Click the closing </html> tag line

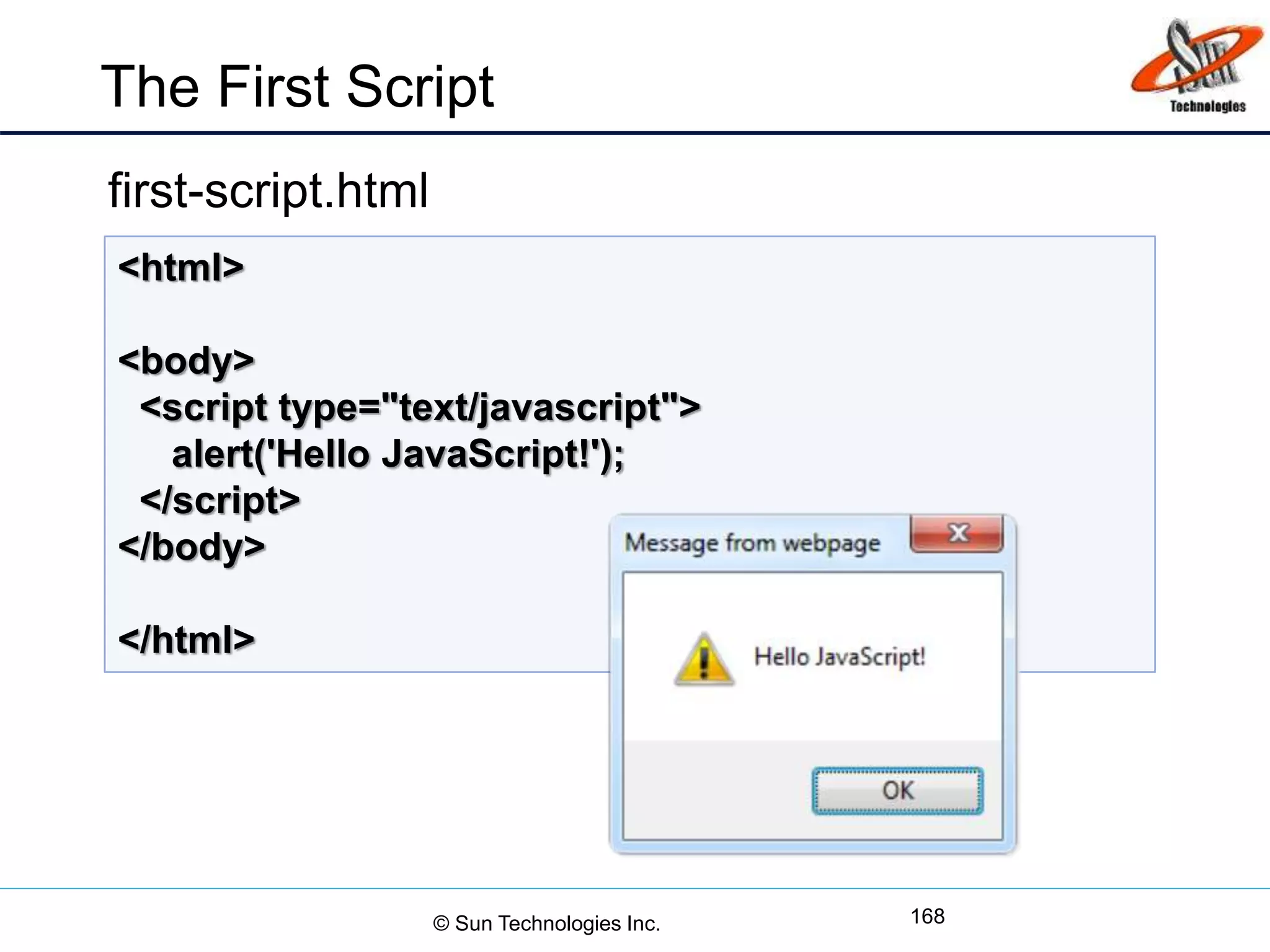pos(186,640)
